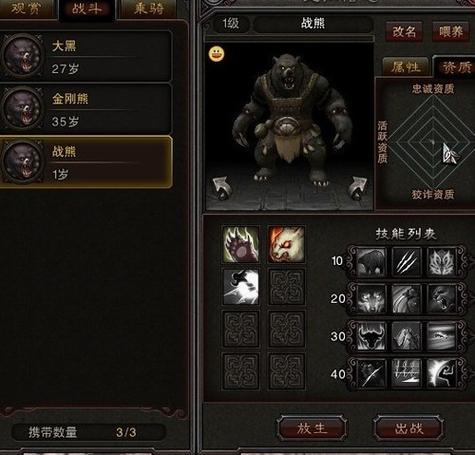
Task: Click the claw scratch skill in level 10 row
Action: (406, 262)
